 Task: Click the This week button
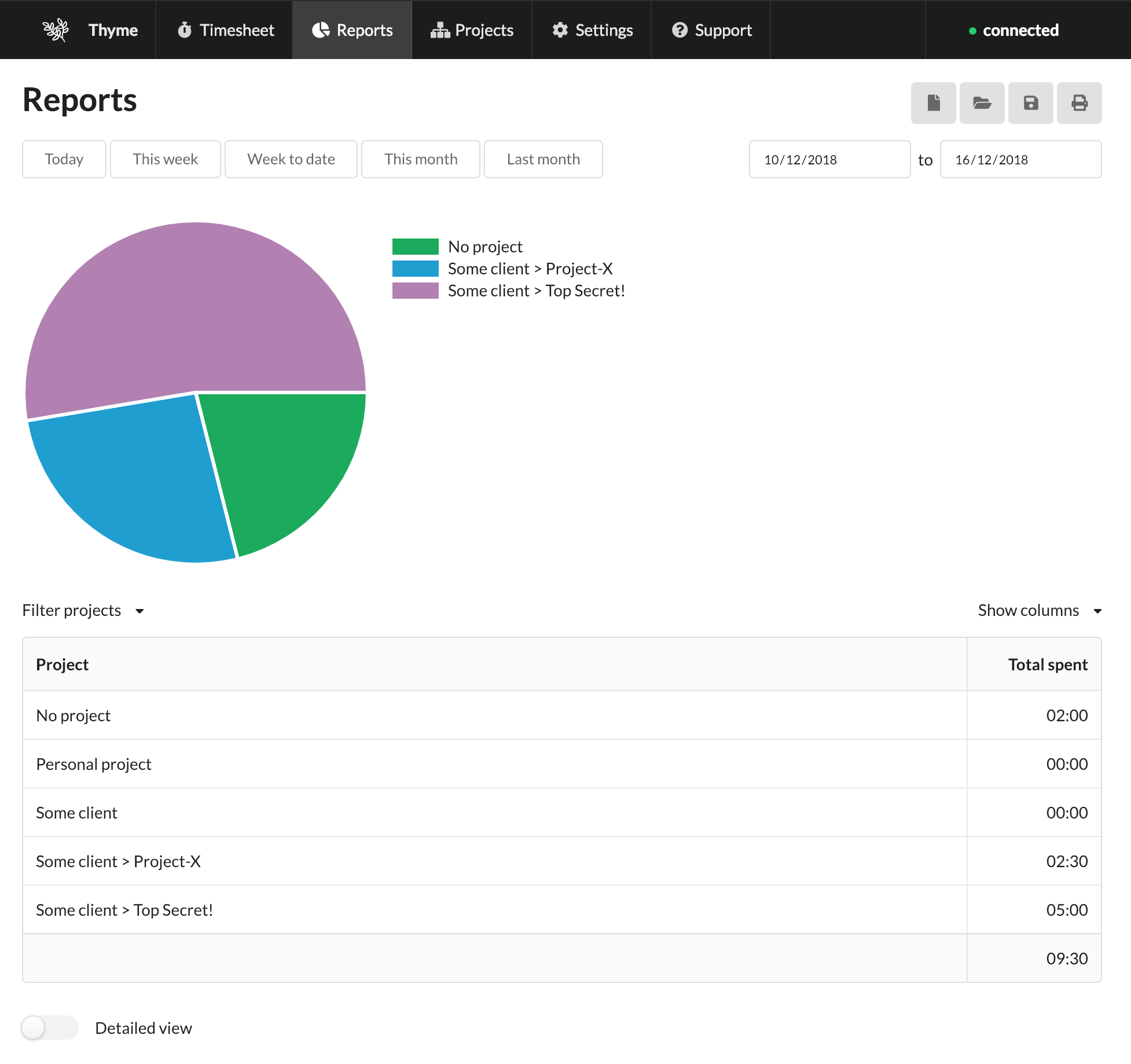pyautogui.click(x=165, y=159)
